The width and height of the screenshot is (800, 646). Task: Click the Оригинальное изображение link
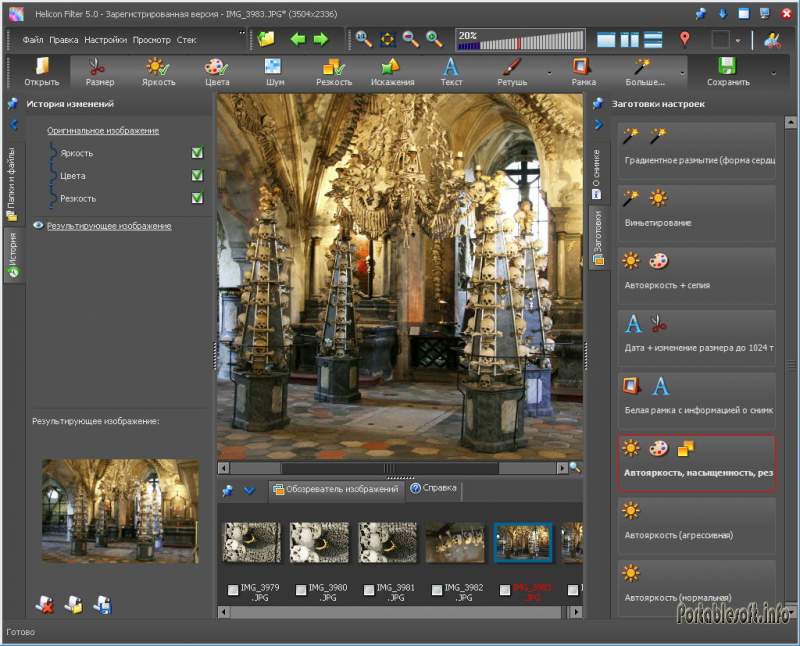click(103, 130)
